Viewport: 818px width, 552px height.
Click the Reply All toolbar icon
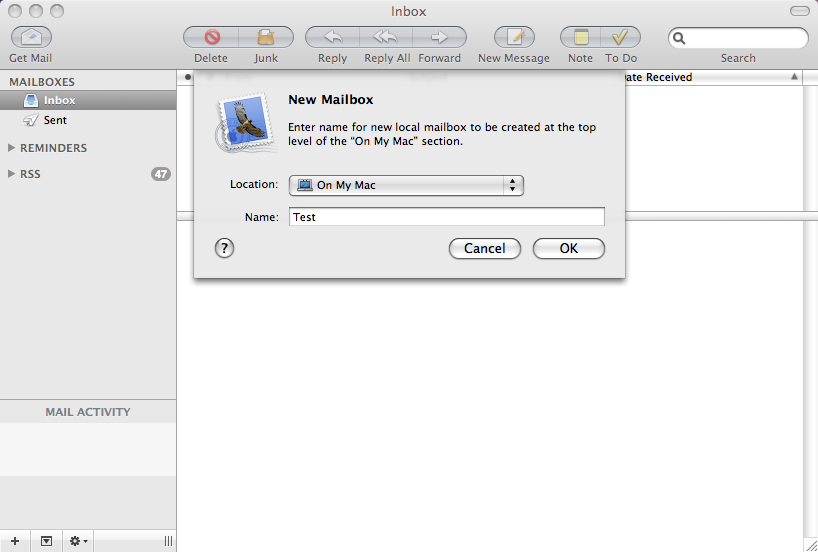[386, 37]
